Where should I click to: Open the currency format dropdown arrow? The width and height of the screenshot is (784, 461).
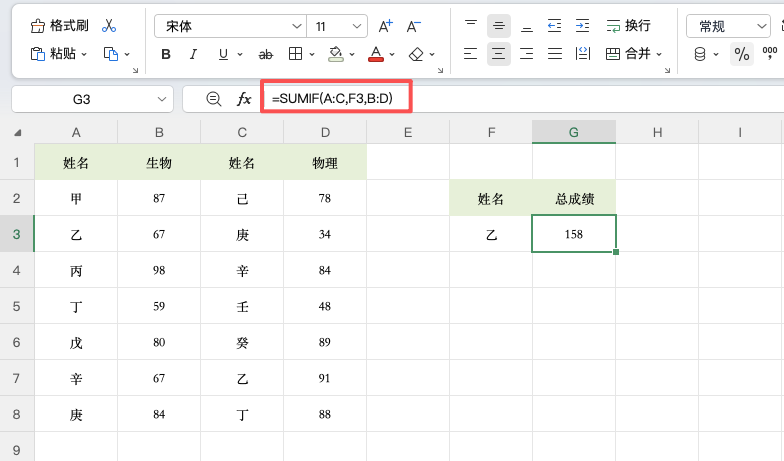[716, 54]
